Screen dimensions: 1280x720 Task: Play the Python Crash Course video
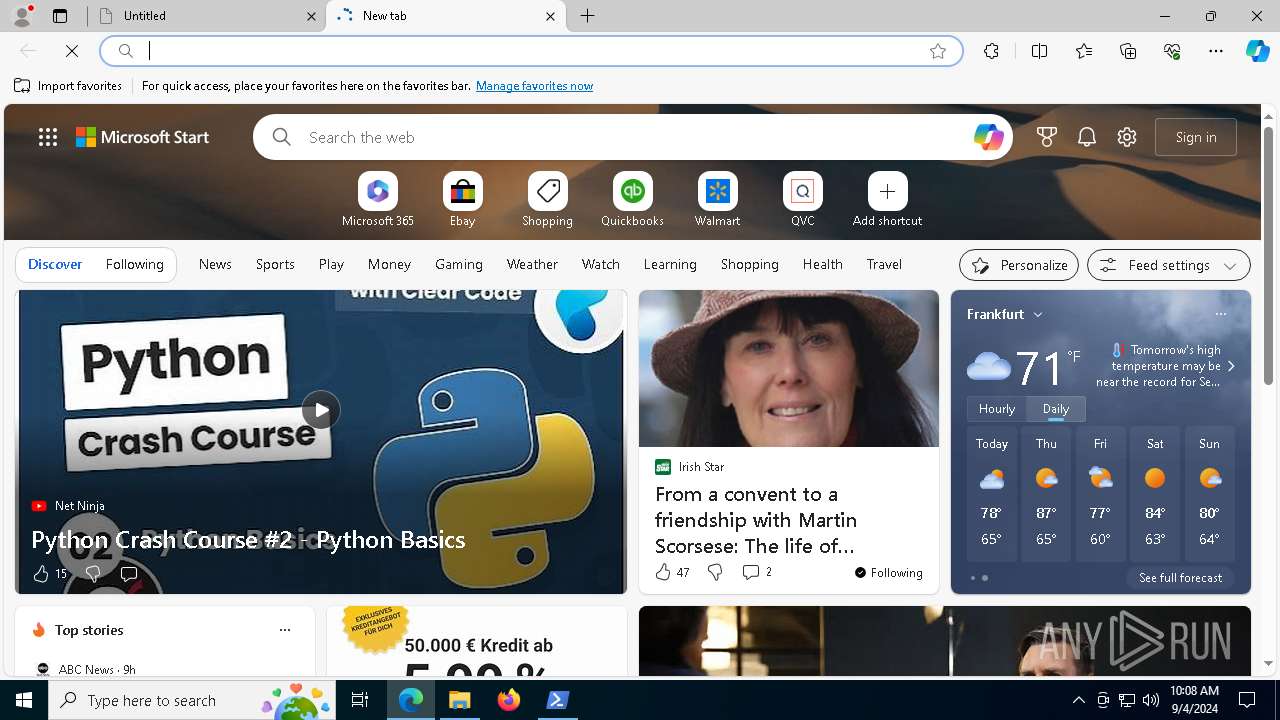321,410
